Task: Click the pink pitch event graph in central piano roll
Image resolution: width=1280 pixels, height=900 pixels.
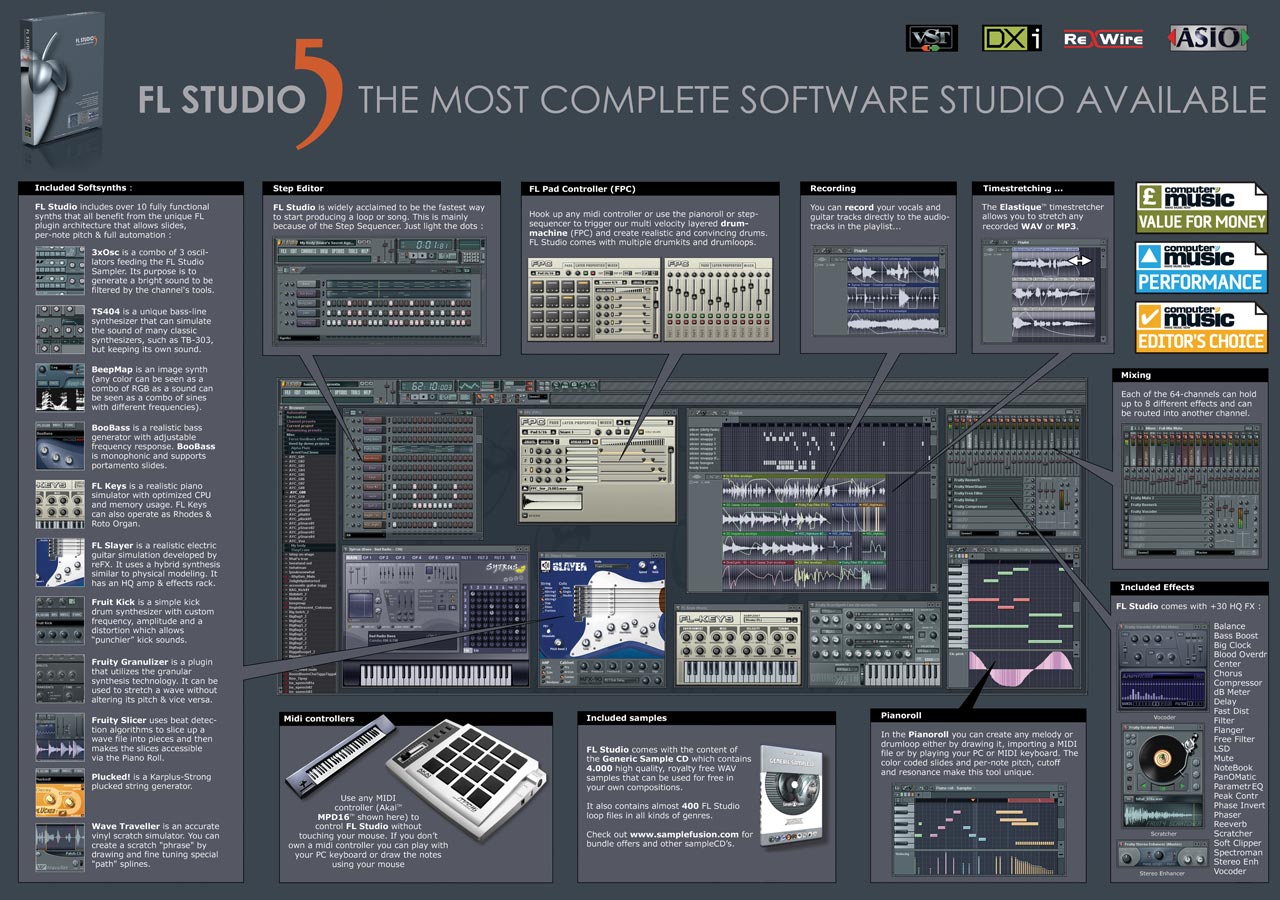Action: pos(1019,669)
